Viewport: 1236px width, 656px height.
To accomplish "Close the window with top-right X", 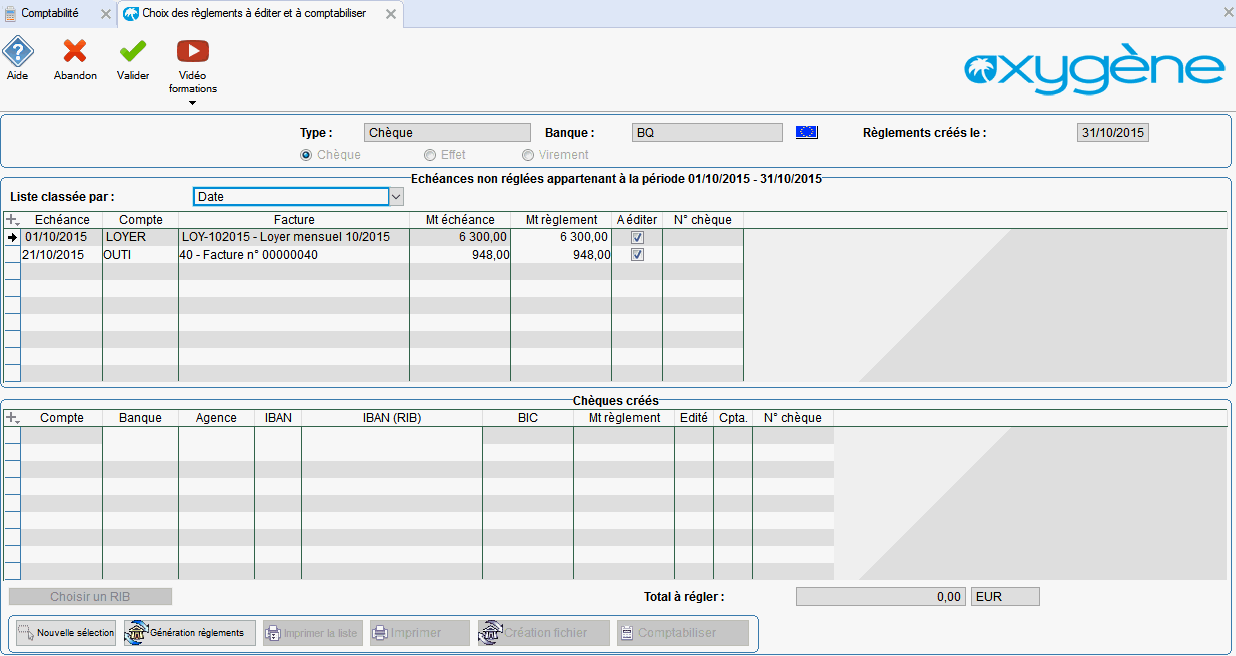I will click(x=1228, y=12).
